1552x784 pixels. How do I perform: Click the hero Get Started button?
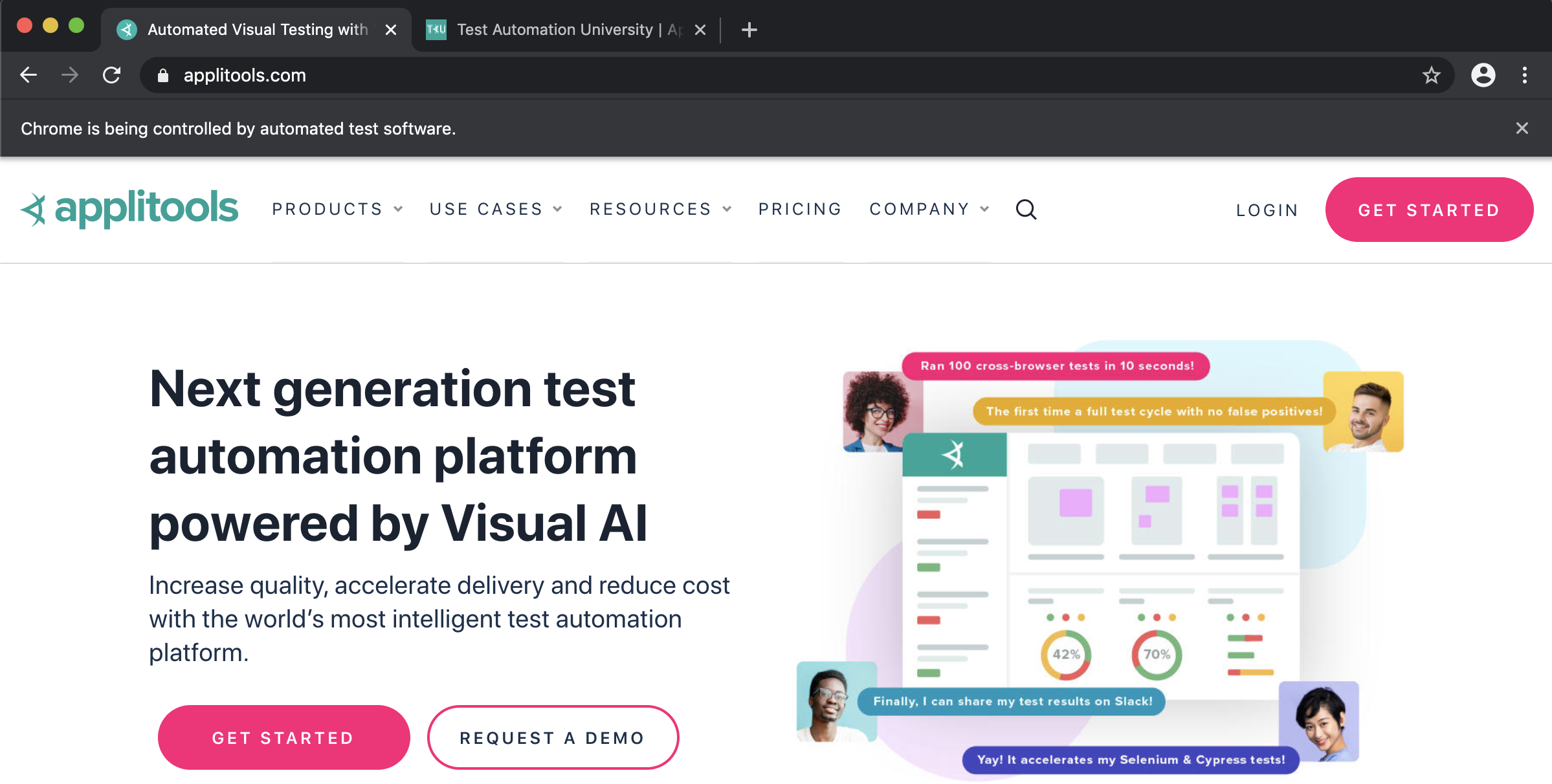pyautogui.click(x=283, y=737)
